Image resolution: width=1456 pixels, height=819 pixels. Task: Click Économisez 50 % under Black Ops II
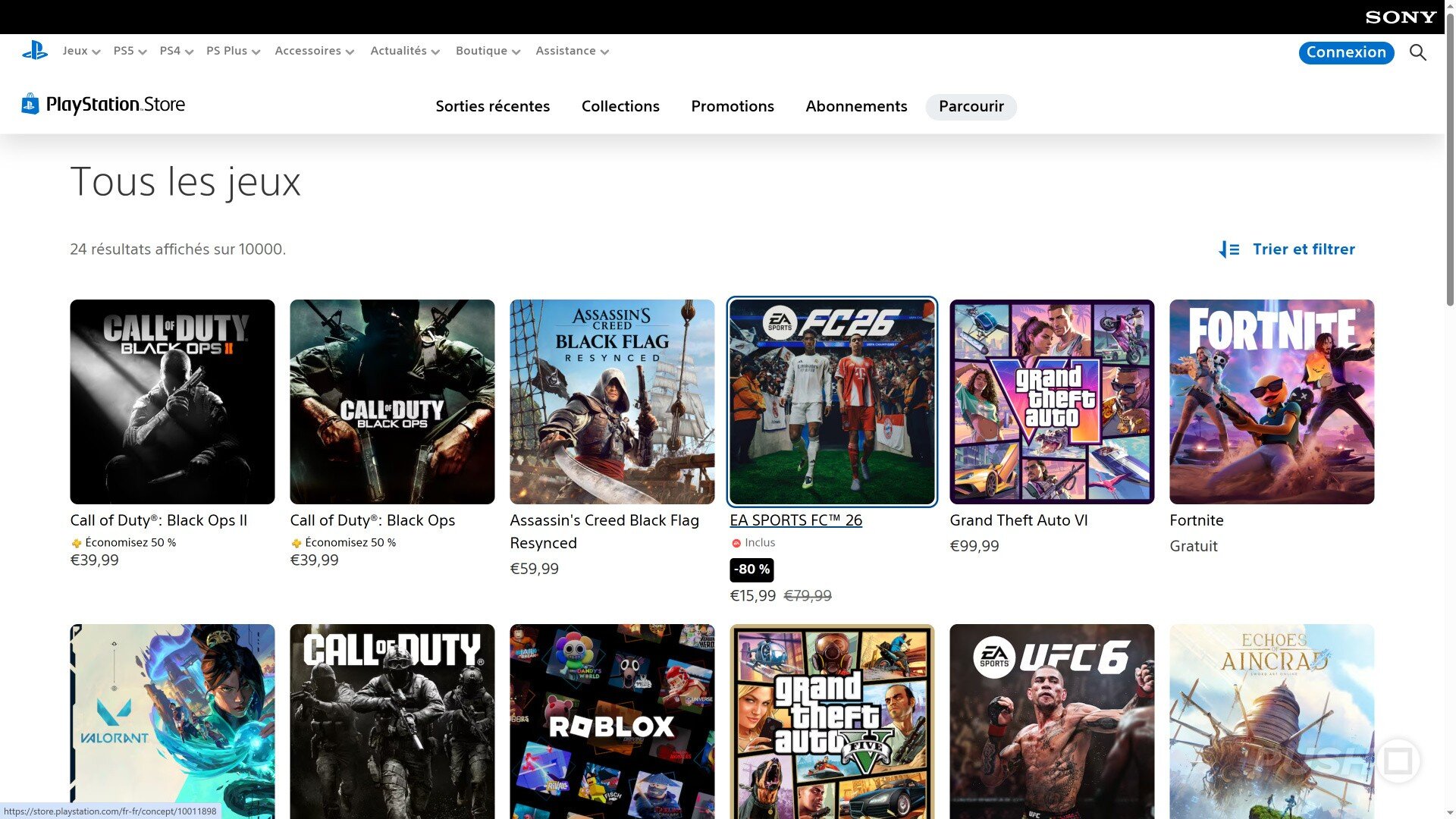pyautogui.click(x=130, y=543)
